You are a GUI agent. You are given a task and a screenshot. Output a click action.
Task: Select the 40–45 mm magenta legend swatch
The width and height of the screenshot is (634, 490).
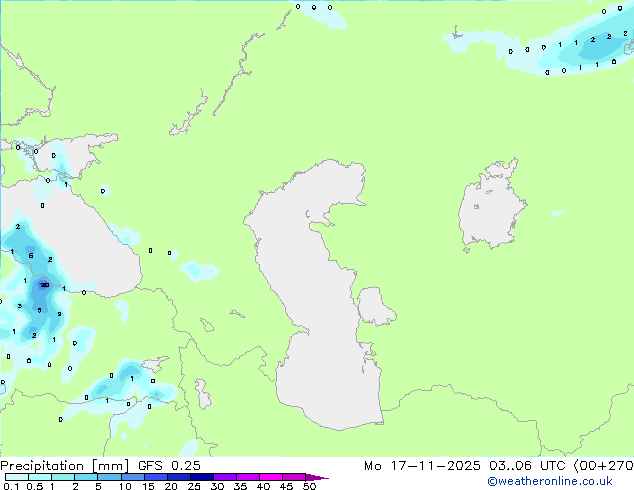click(x=271, y=477)
